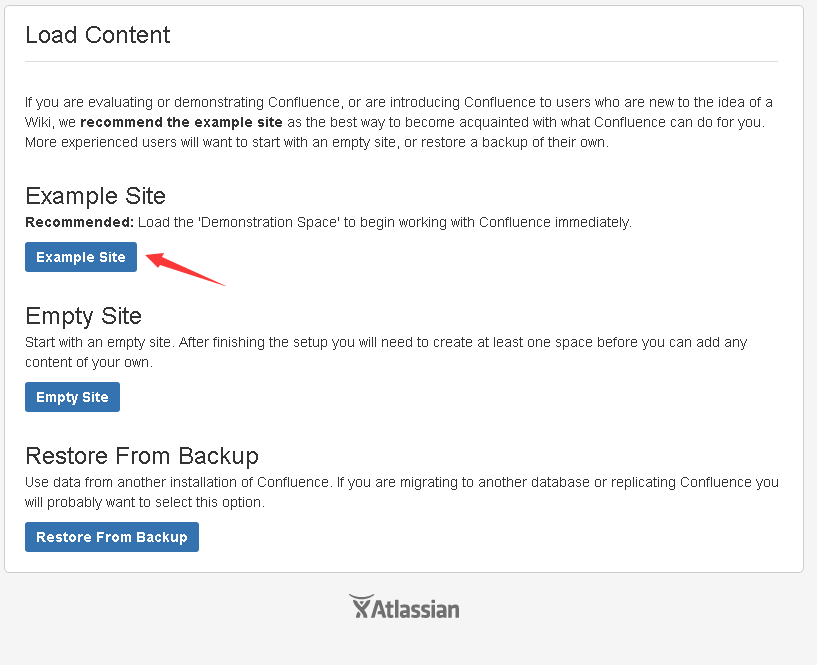Click the bold 'Recommended:' label
The image size is (817, 665).
tap(80, 222)
